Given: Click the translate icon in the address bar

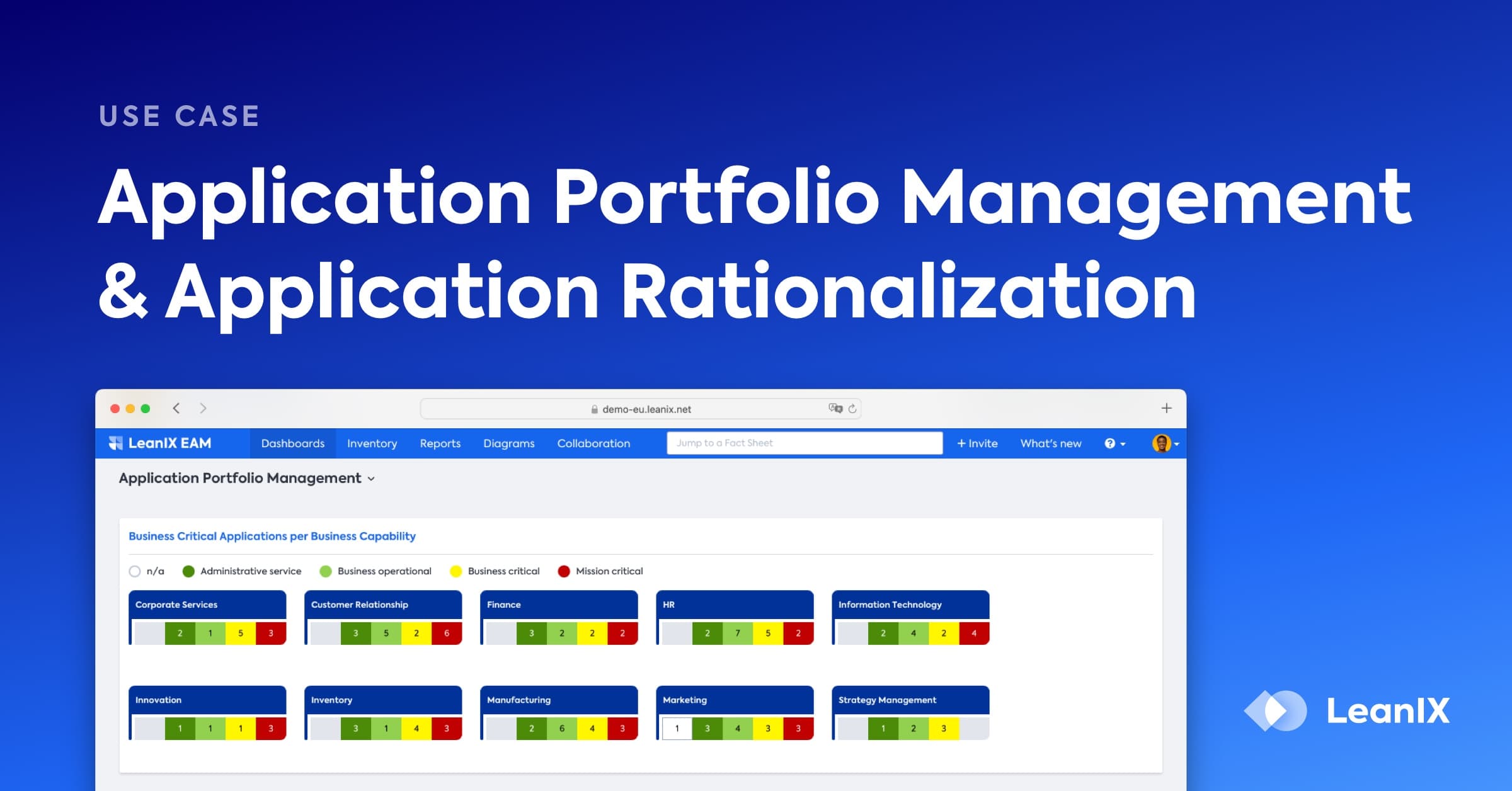Looking at the screenshot, I should click(x=835, y=408).
